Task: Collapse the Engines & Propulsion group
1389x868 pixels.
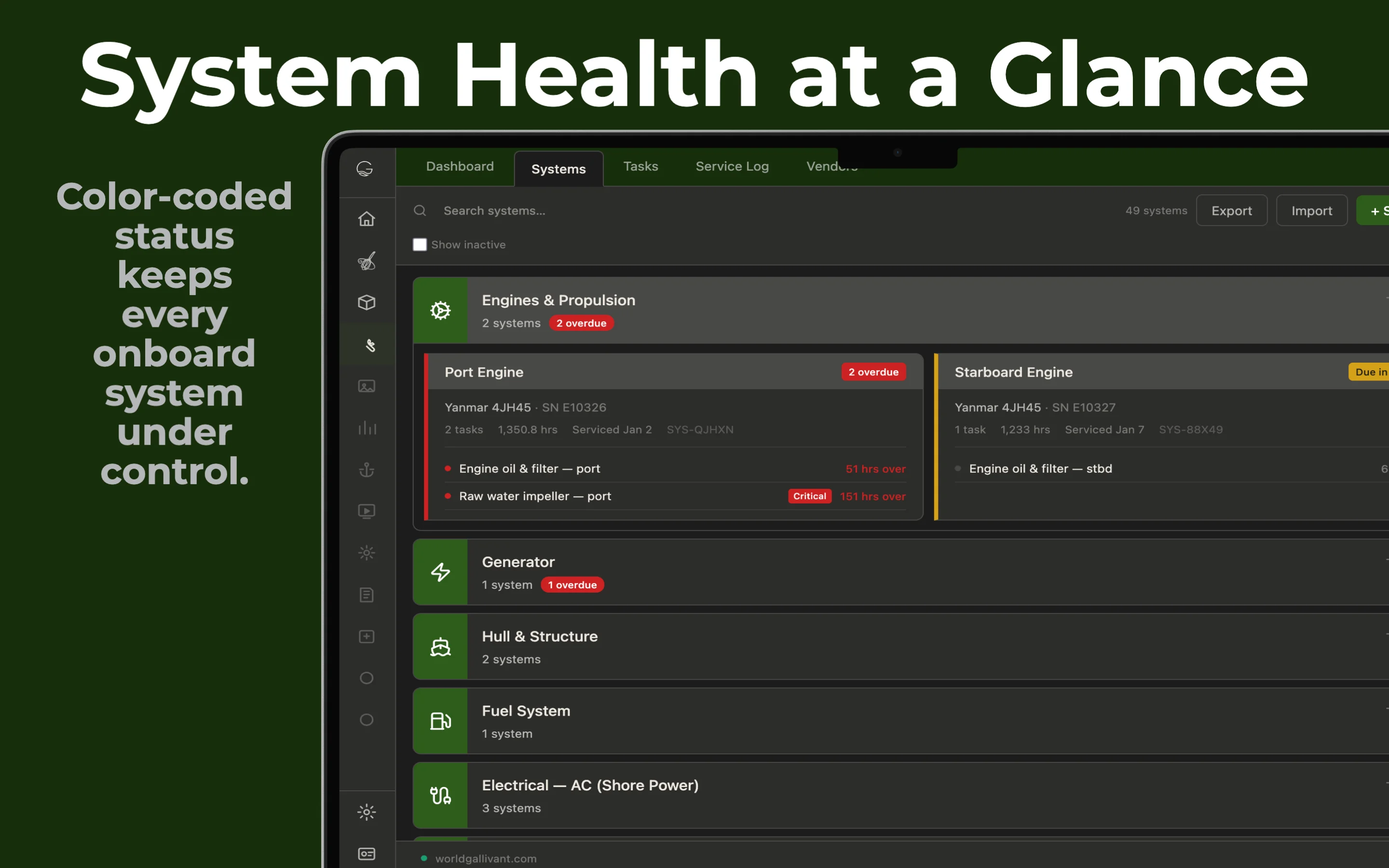Action: [x=900, y=311]
